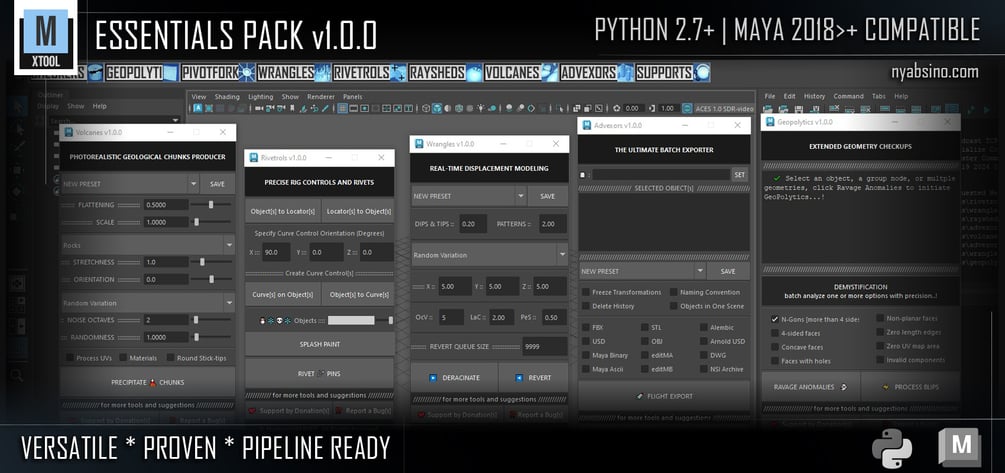Enable Process UVs checkbox in Volcanes
Viewport: 1005px width, 473px height.
tap(69, 358)
